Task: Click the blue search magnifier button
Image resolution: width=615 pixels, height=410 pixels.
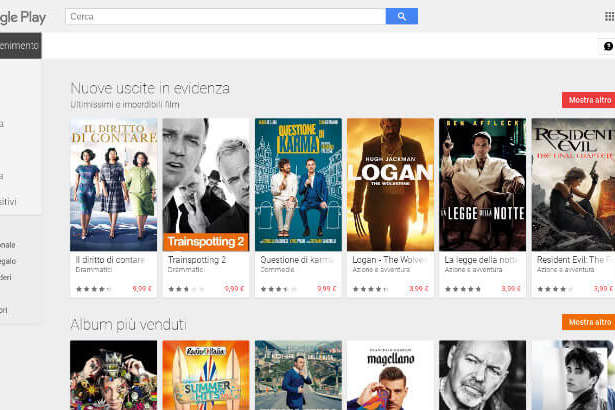Action: [x=402, y=16]
